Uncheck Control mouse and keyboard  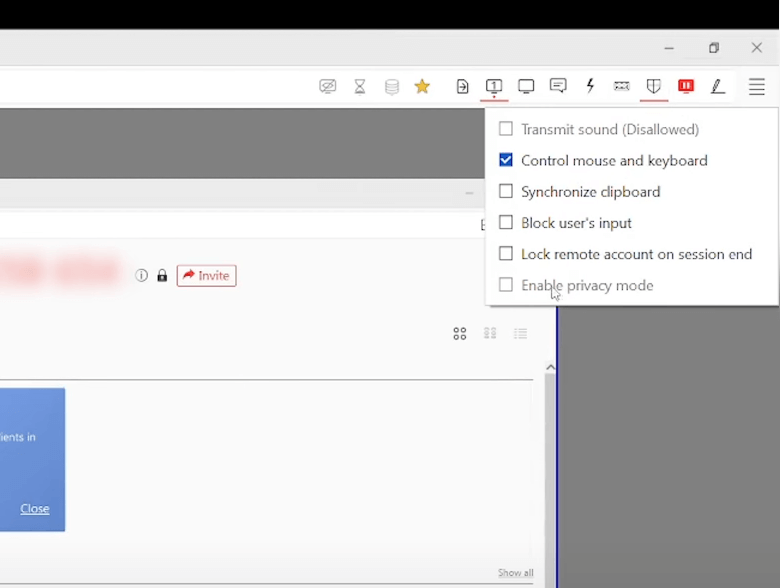pos(506,160)
